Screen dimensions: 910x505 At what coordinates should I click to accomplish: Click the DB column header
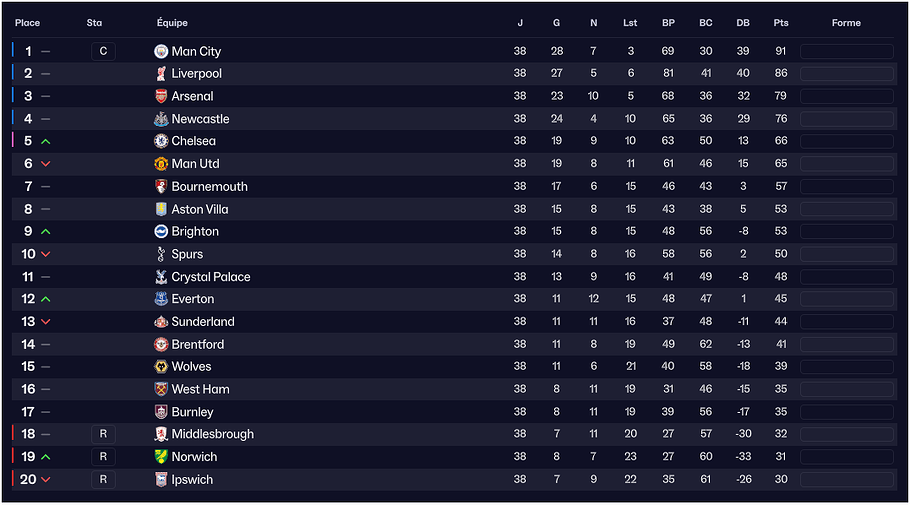[x=743, y=23]
